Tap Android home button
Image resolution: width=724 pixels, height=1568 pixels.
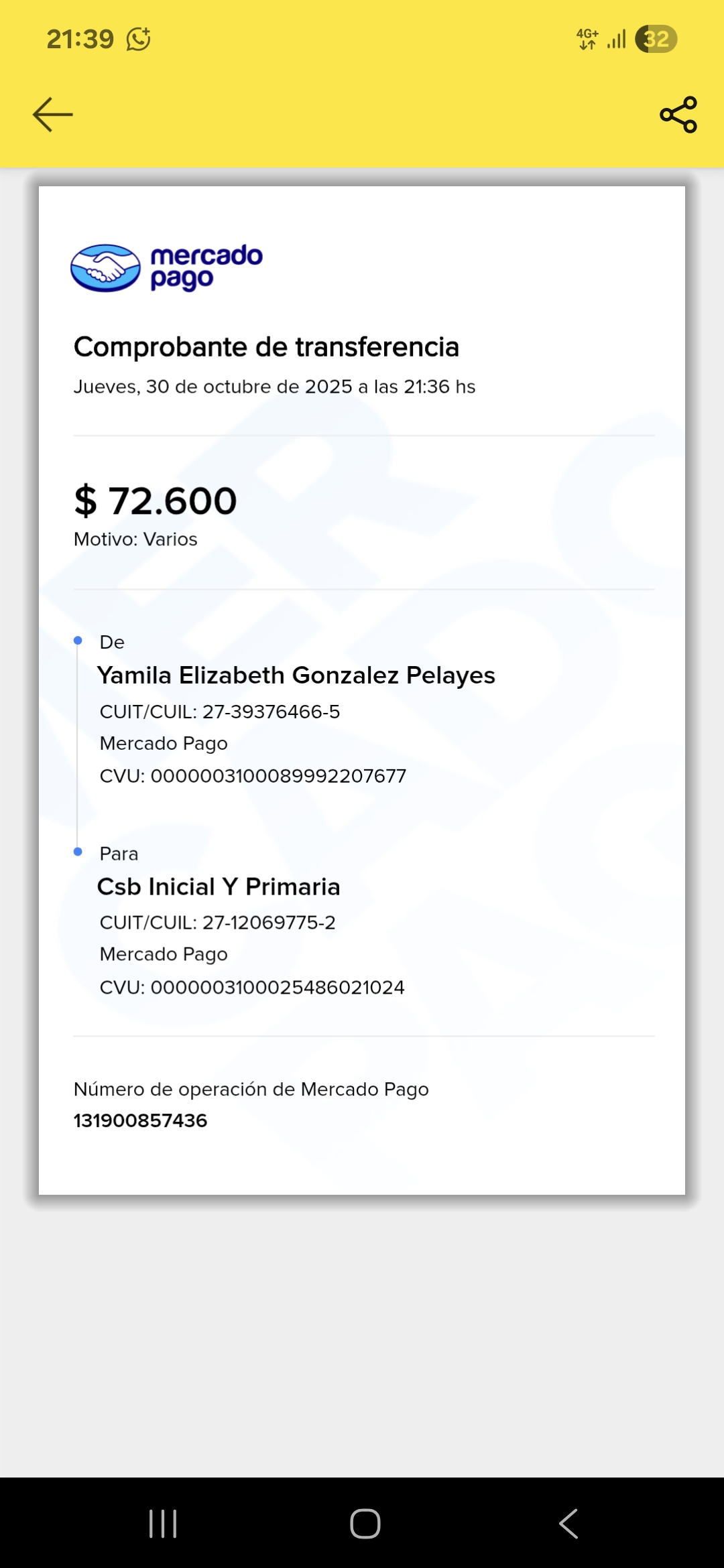[365, 1523]
